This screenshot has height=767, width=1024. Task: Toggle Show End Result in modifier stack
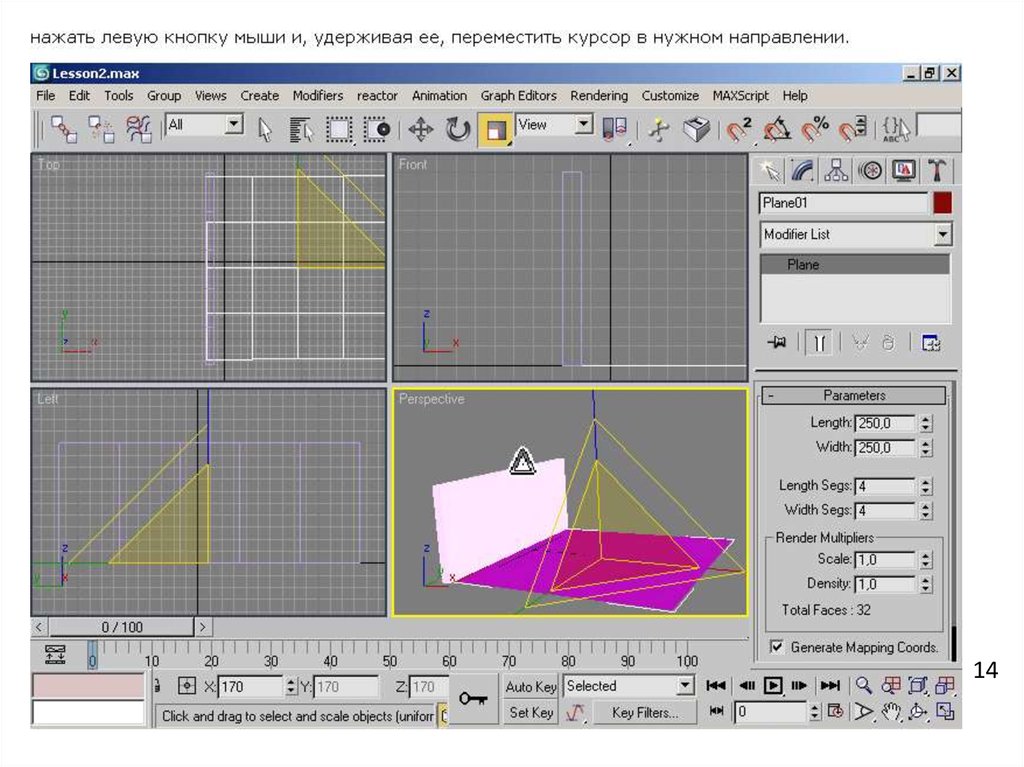coord(818,343)
